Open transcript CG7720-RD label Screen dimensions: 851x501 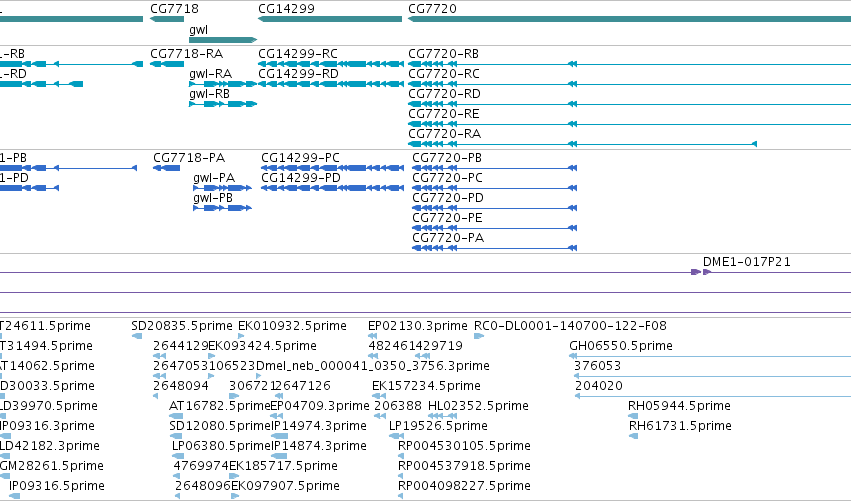pyautogui.click(x=444, y=94)
